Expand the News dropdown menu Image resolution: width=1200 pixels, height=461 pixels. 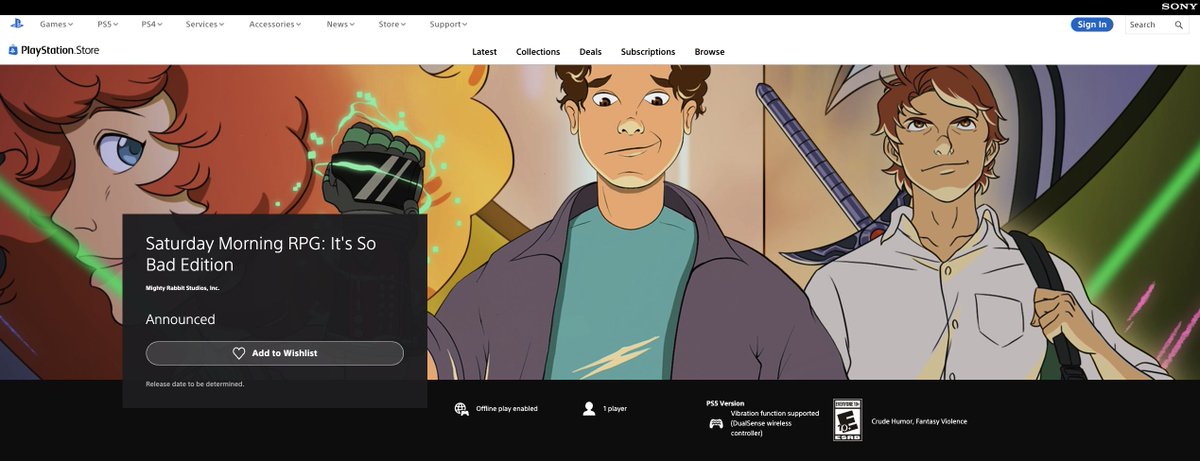coord(340,24)
